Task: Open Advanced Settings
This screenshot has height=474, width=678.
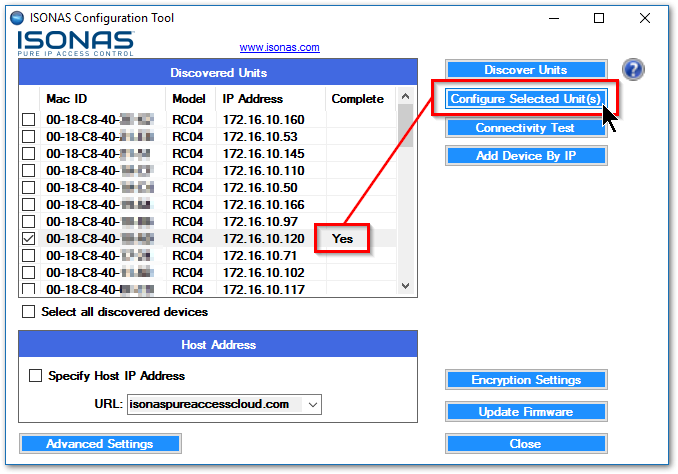Action: coord(100,444)
